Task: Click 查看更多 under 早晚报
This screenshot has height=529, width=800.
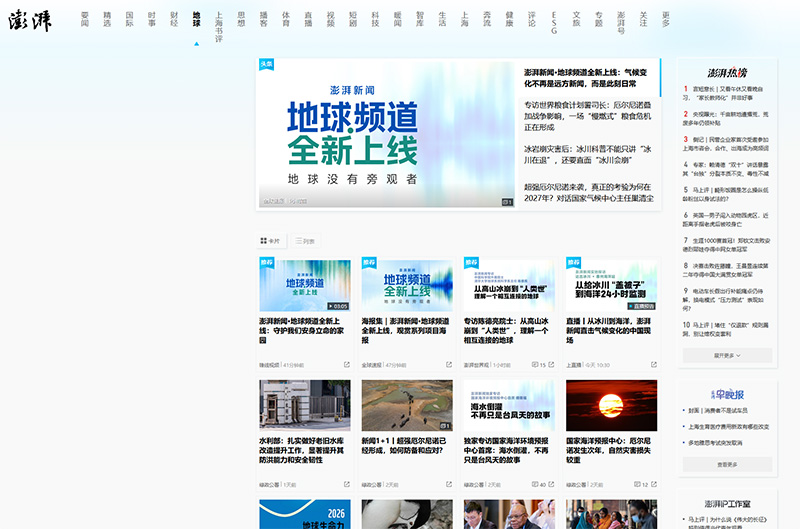Action: pyautogui.click(x=727, y=465)
